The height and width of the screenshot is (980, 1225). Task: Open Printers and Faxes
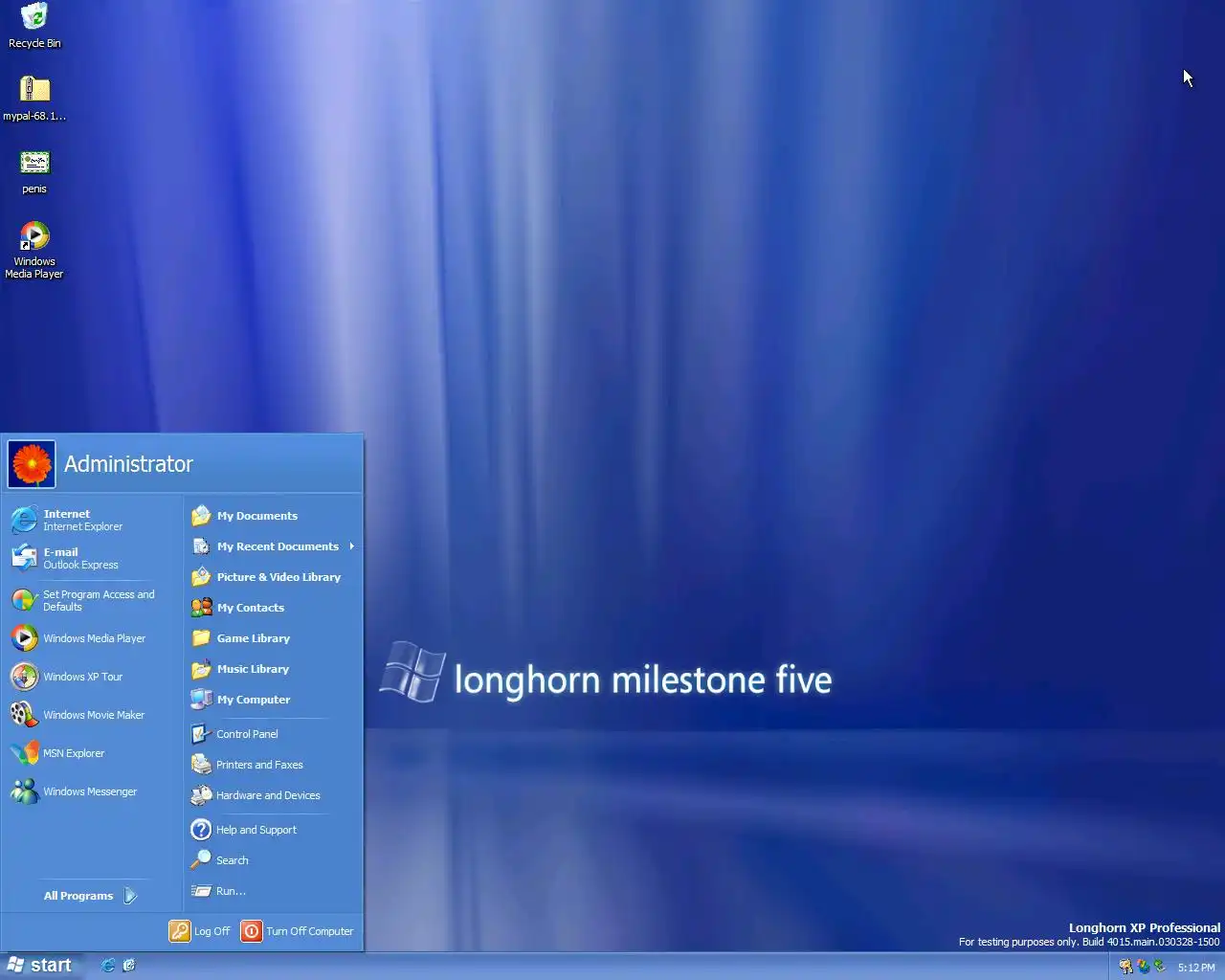(x=274, y=765)
